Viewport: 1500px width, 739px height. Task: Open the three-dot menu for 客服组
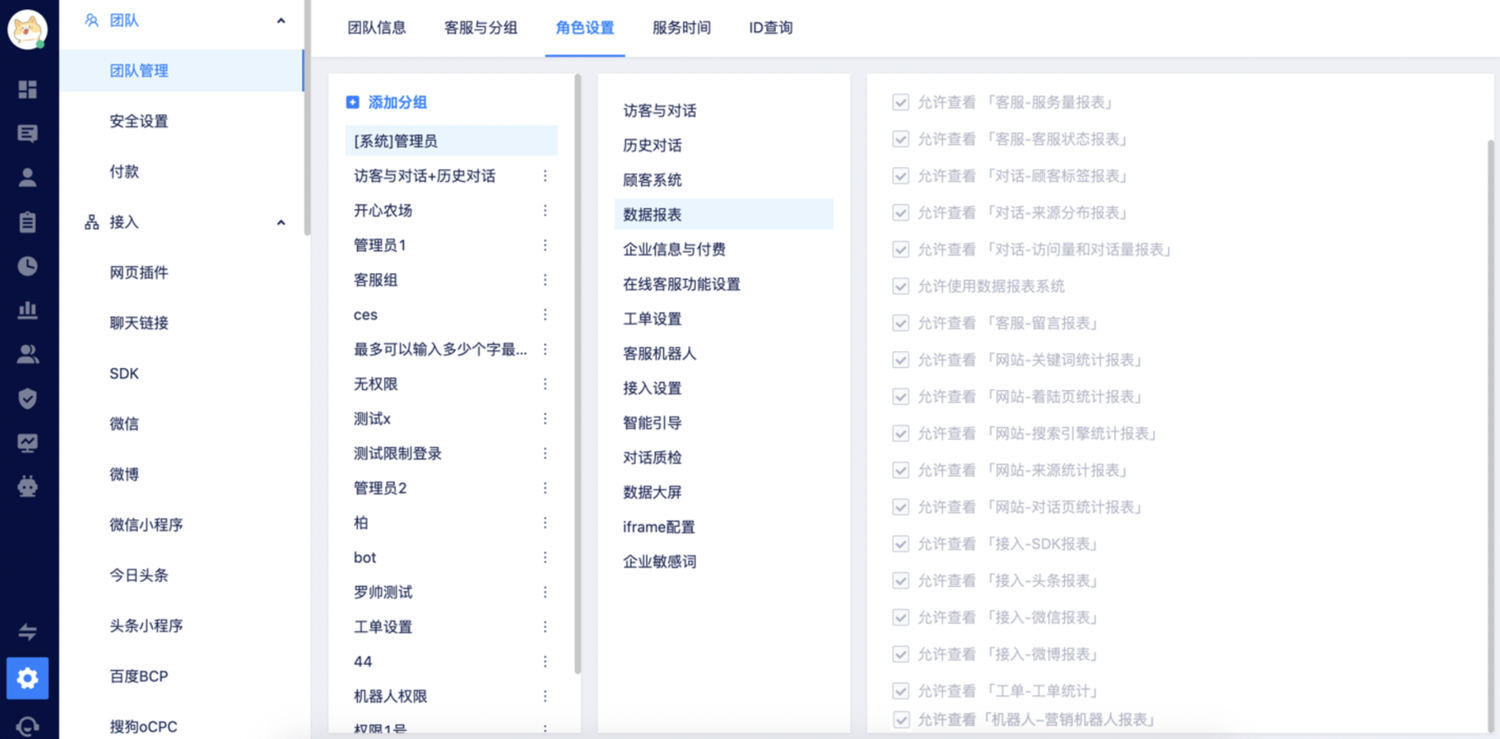point(545,280)
